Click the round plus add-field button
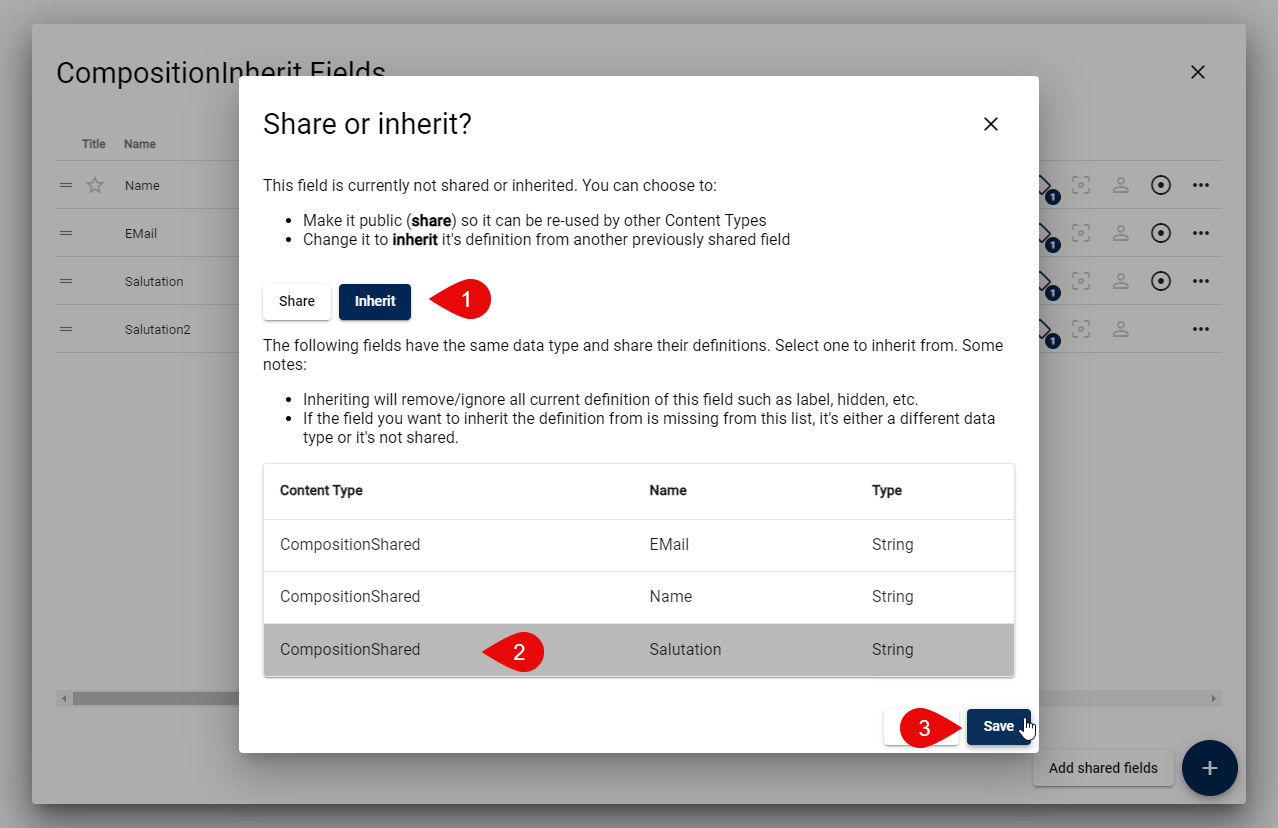 tap(1209, 768)
